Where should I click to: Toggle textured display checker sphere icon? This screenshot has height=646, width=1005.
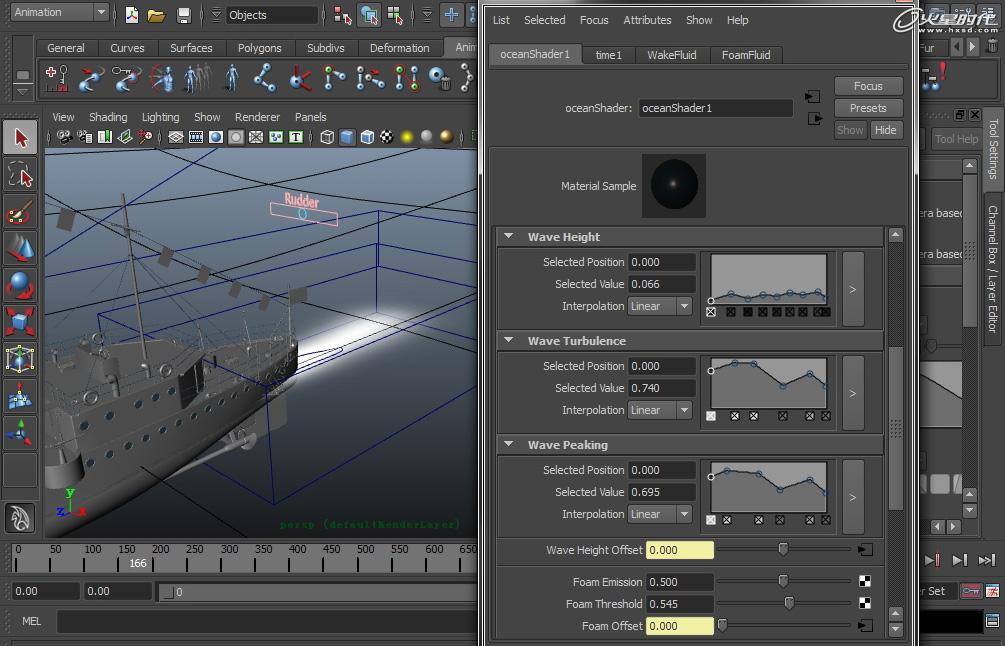coord(387,138)
